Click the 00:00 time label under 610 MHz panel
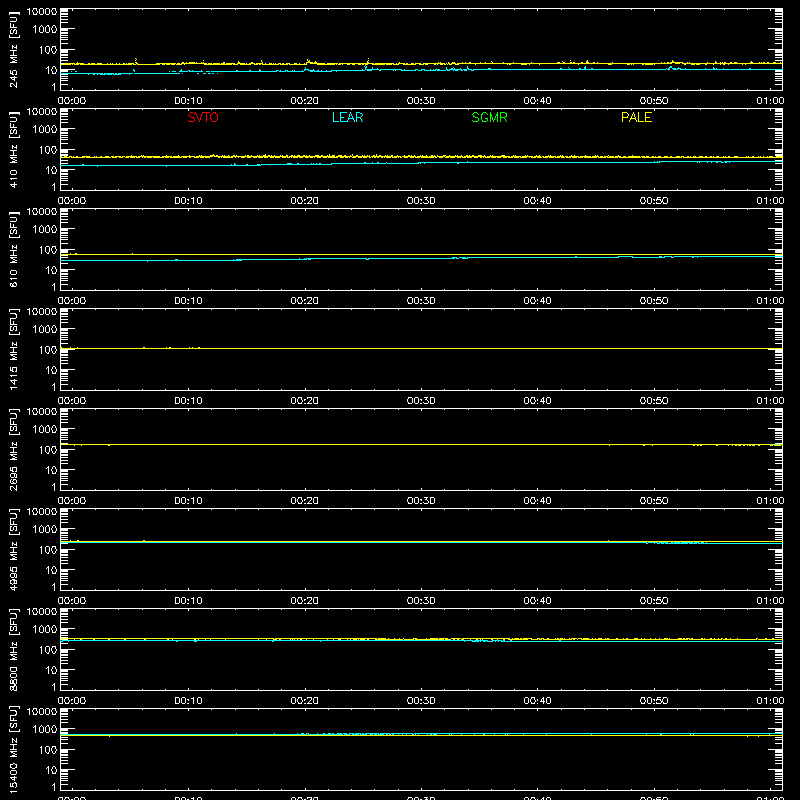The width and height of the screenshot is (800, 800). 72,301
